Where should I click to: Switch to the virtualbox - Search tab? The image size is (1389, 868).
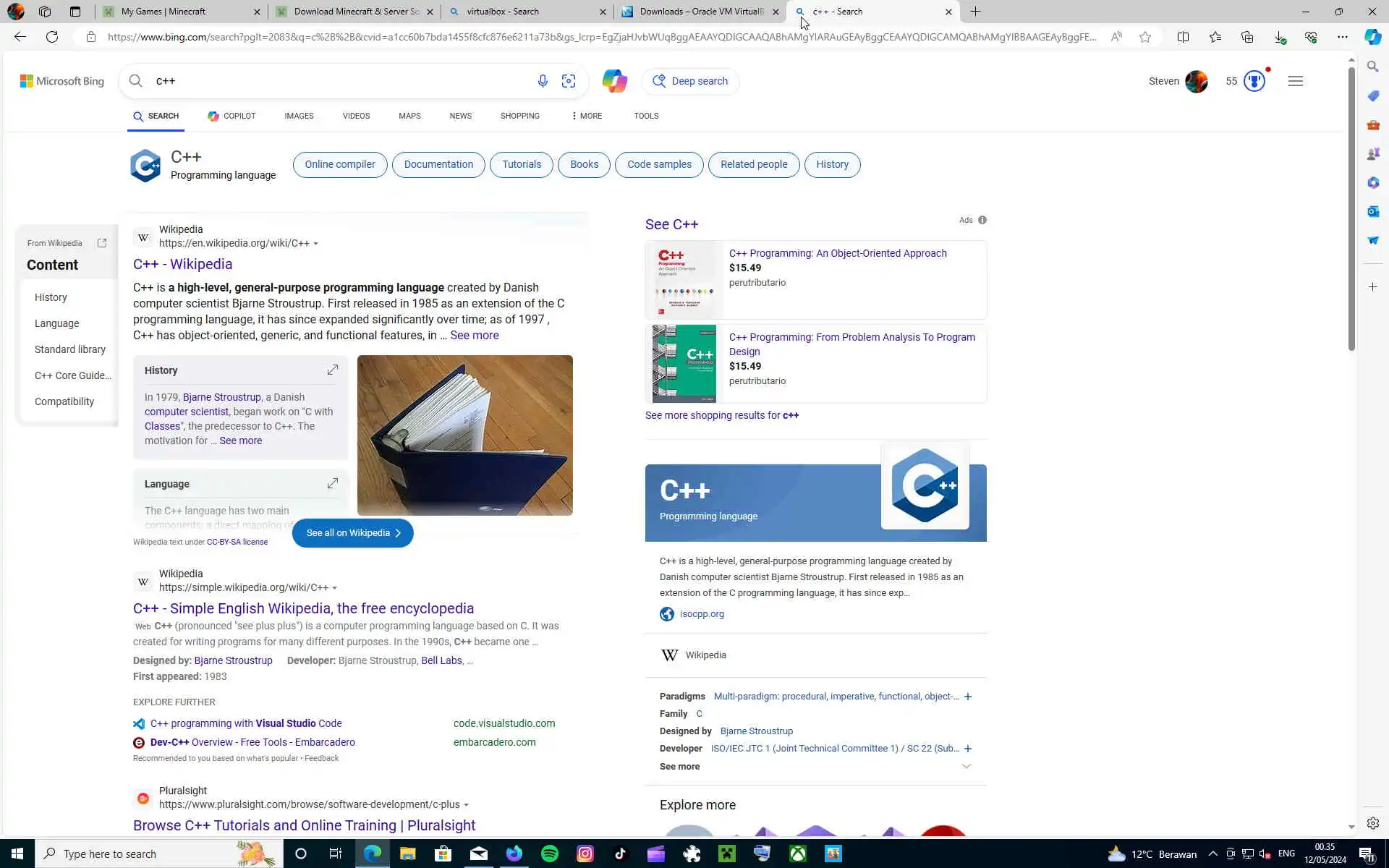pos(502,12)
